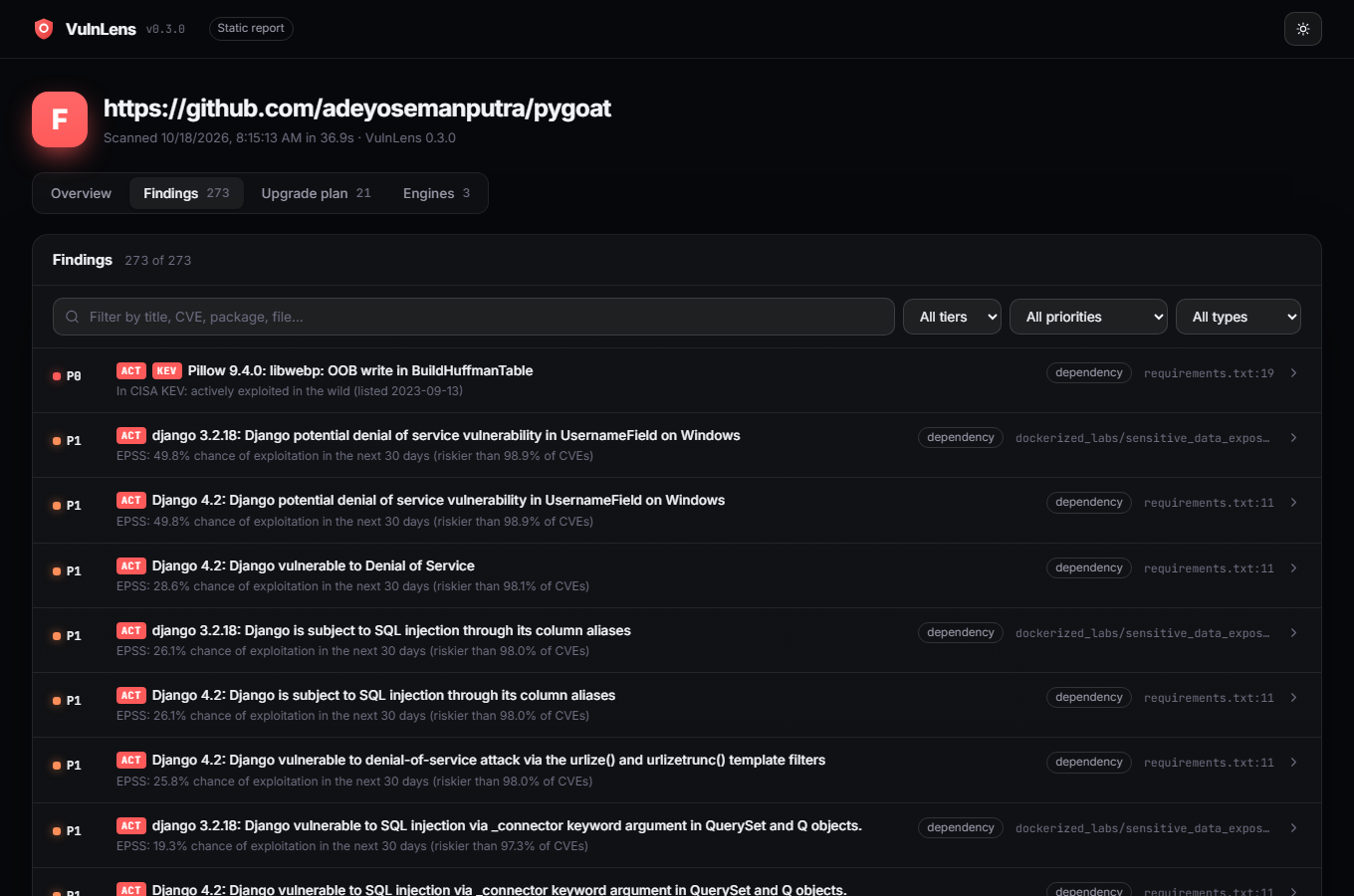Expand django 3.2.18 column aliases row chevron
The image size is (1354, 896).
pyautogui.click(x=1293, y=632)
